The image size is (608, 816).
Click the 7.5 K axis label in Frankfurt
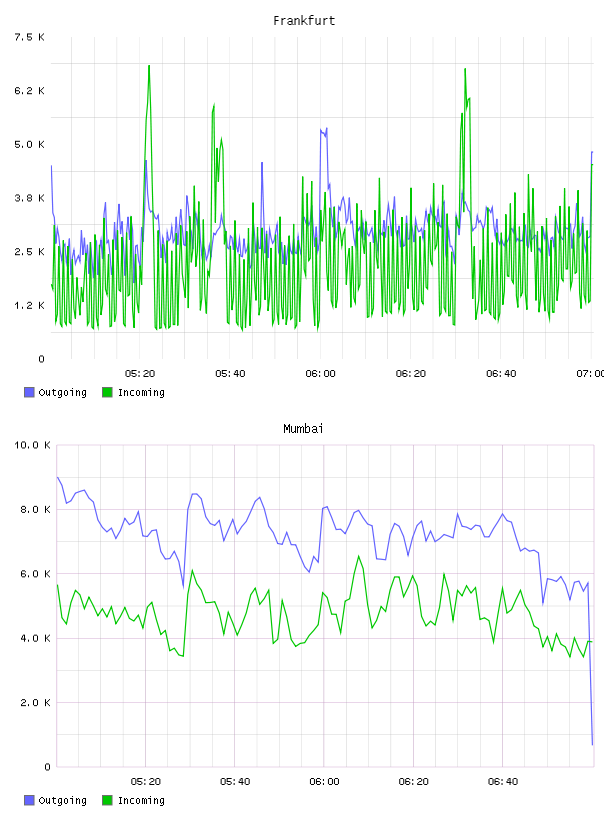pyautogui.click(x=30, y=37)
